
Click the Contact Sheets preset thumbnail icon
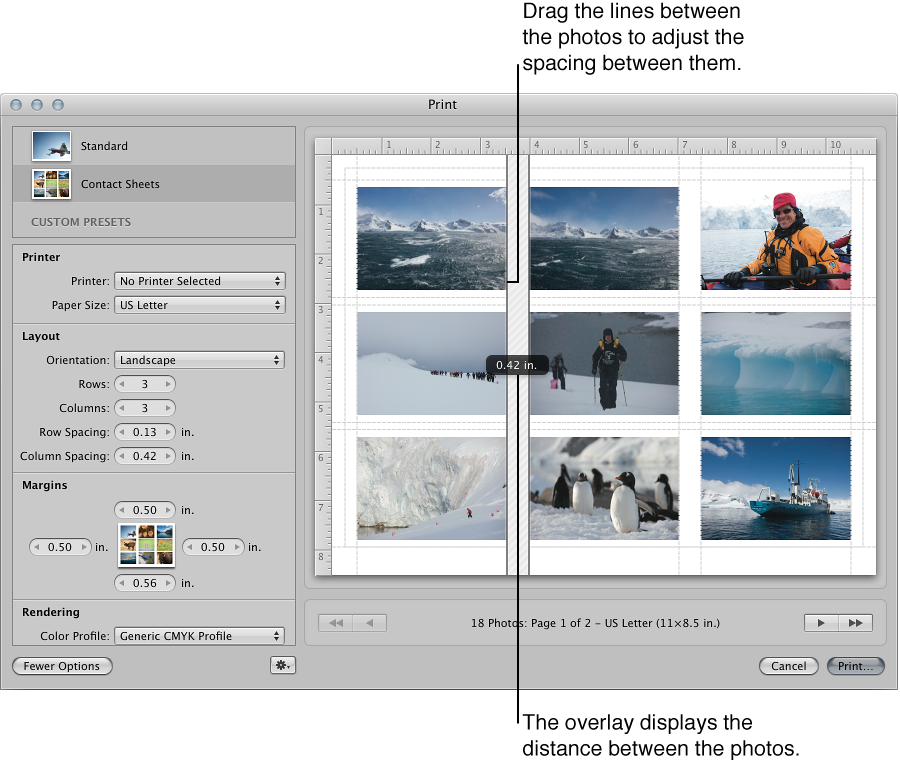point(51,184)
